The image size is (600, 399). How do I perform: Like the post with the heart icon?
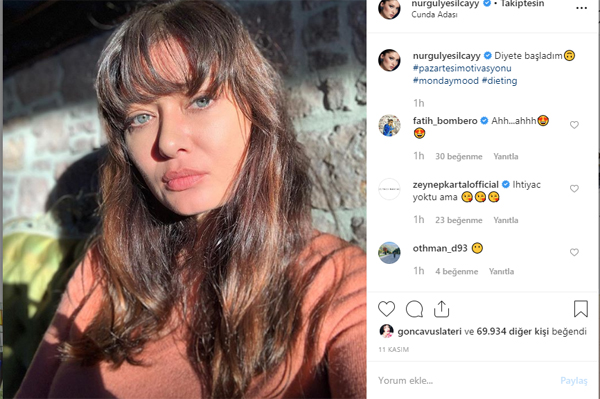point(386,309)
